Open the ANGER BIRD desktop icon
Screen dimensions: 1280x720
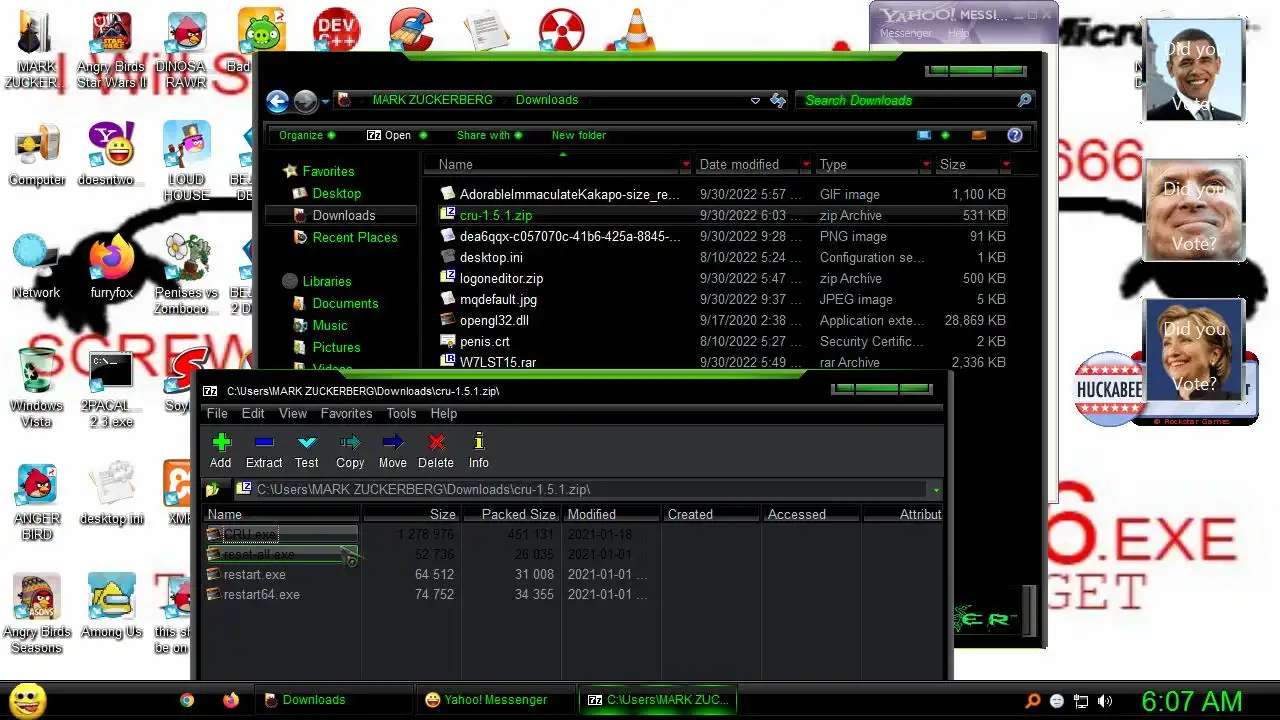[x=37, y=501]
